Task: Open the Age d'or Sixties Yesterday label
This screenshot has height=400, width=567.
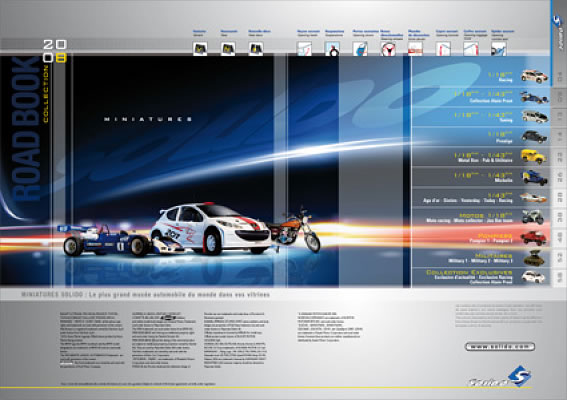Action: pos(468,198)
